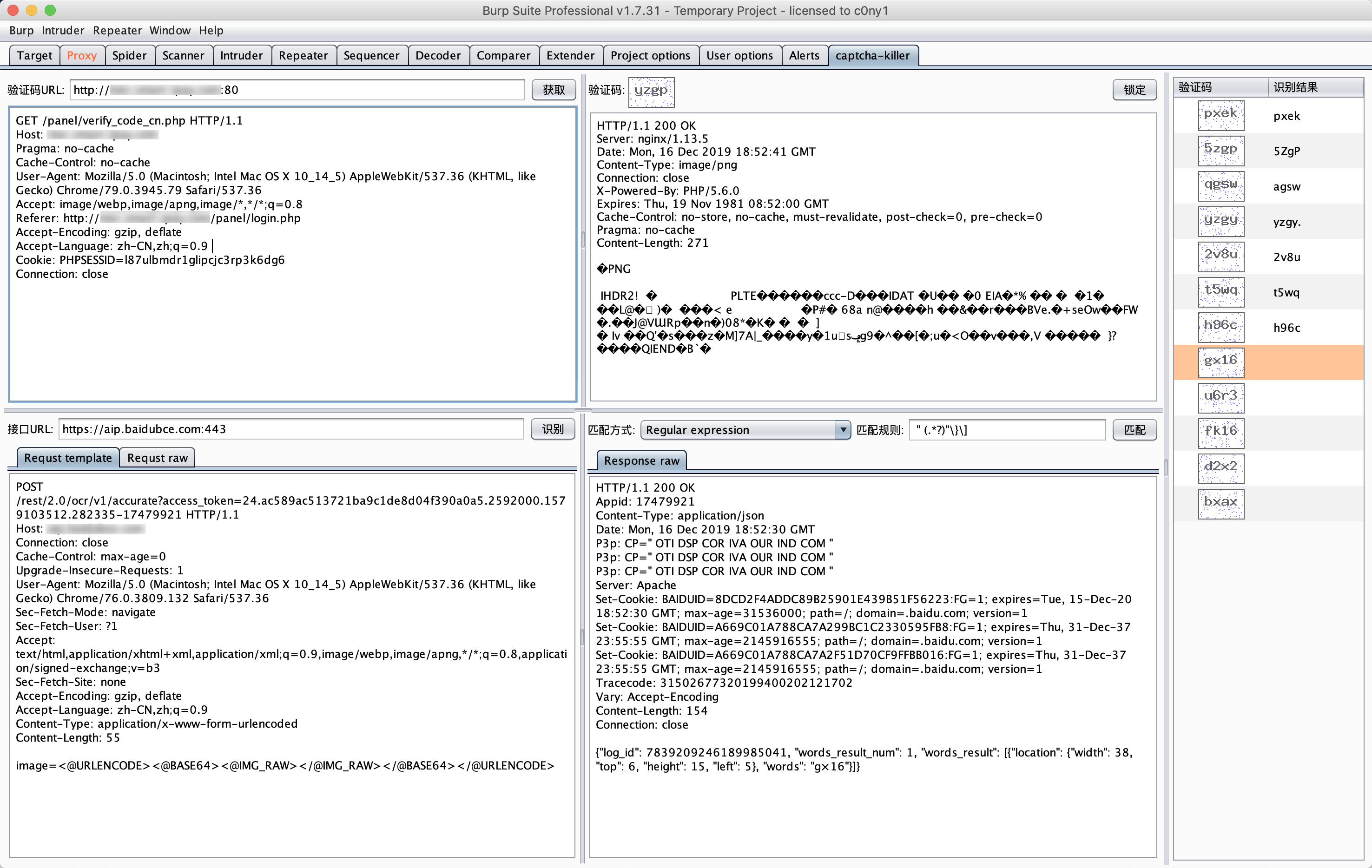Click the 匹配规则 regex input field
The image size is (1372, 868).
(1007, 430)
